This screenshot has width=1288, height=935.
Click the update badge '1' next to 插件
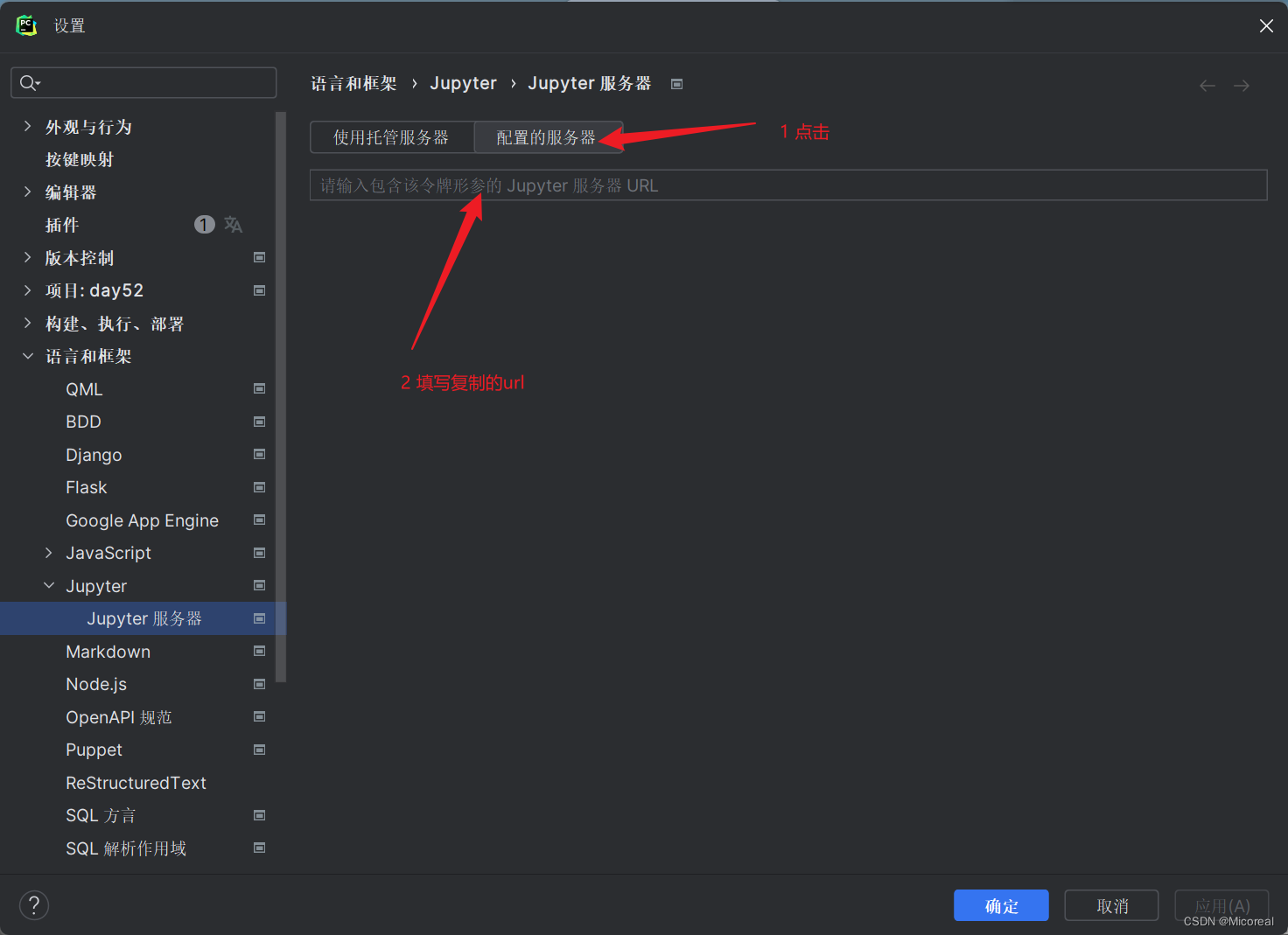(204, 225)
